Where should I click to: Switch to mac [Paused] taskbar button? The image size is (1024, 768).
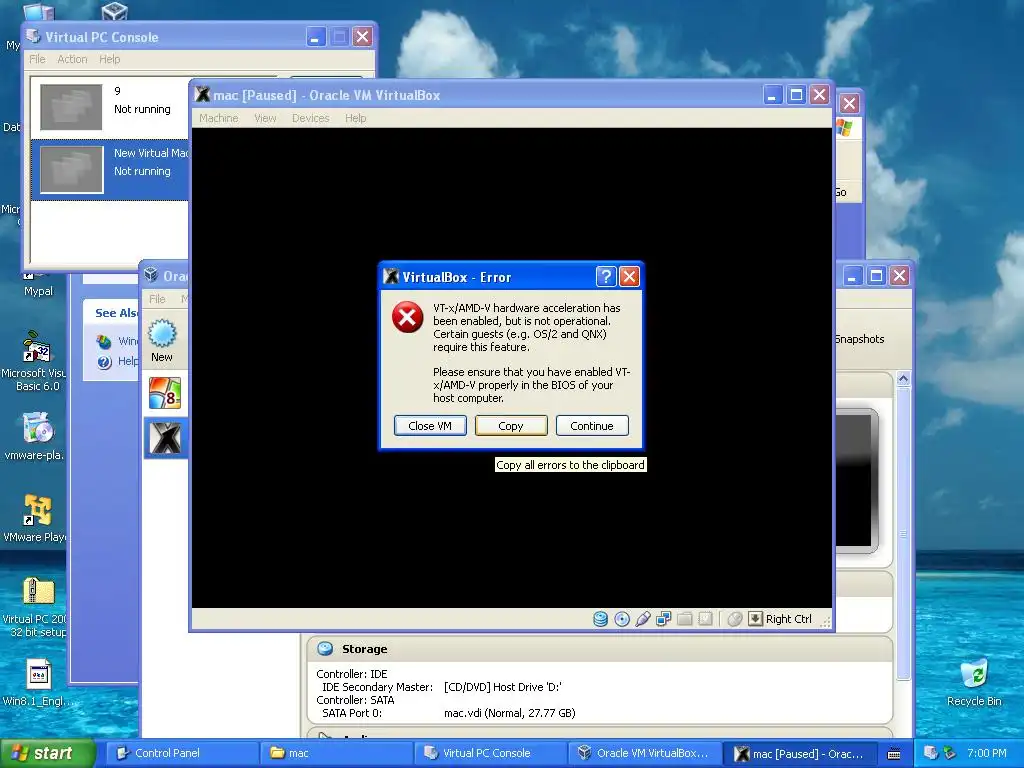tap(800, 754)
